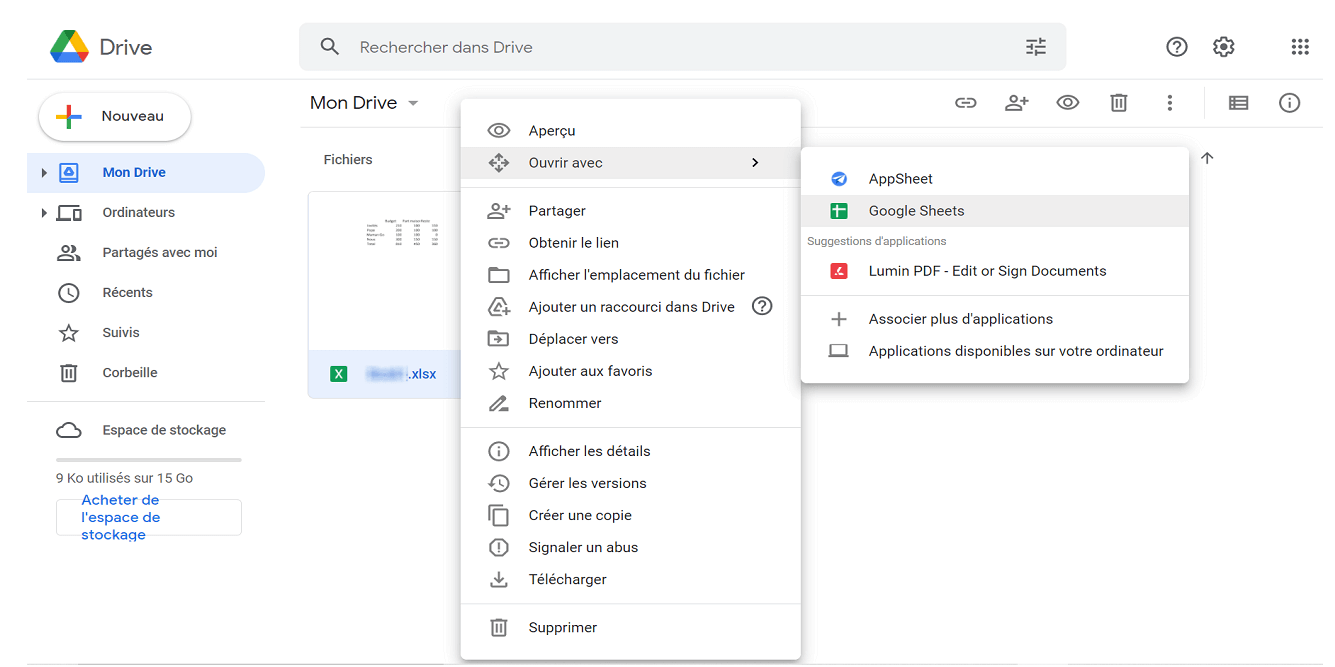Switch to list layout view
The width and height of the screenshot is (1335, 667).
click(x=1238, y=103)
